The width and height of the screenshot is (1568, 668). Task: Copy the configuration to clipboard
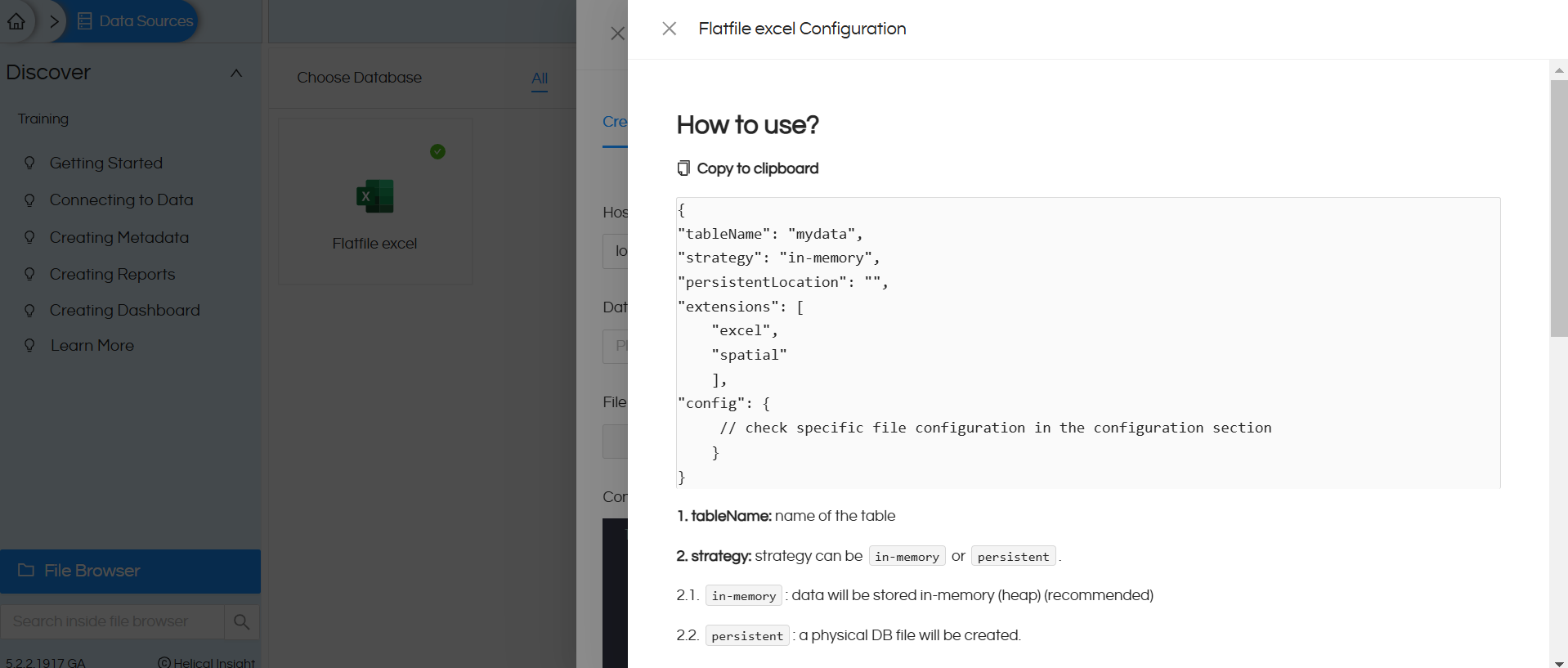[x=747, y=168]
